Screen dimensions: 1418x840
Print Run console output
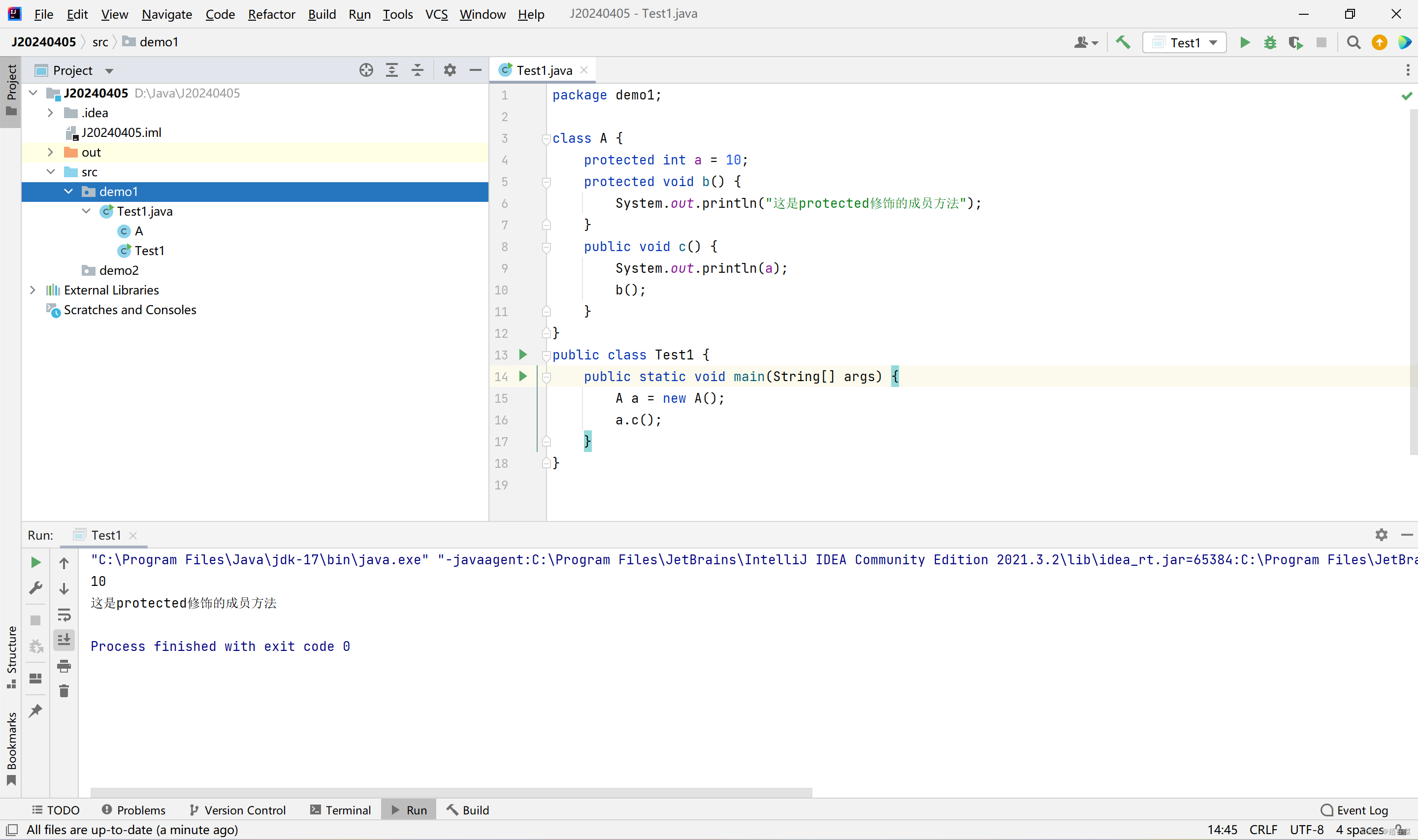click(x=64, y=666)
